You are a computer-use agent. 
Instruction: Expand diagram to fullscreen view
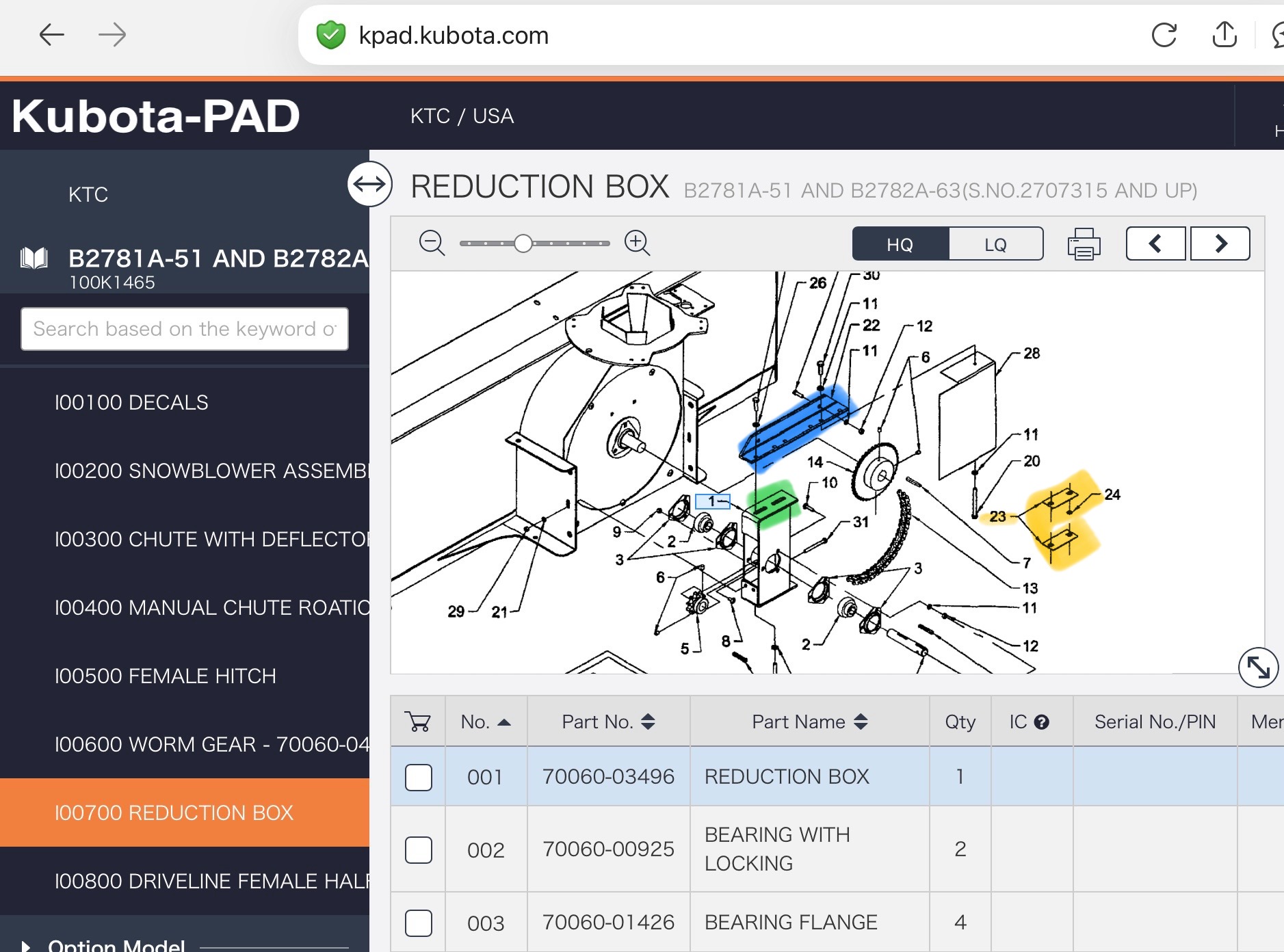tap(1258, 667)
